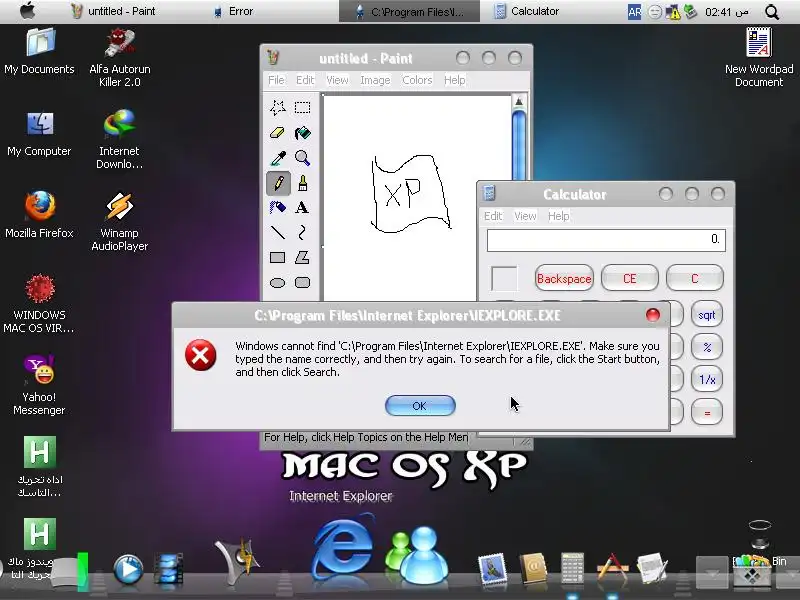The width and height of the screenshot is (800, 600).
Task: Click the 1/x button in Calculator
Action: point(707,380)
